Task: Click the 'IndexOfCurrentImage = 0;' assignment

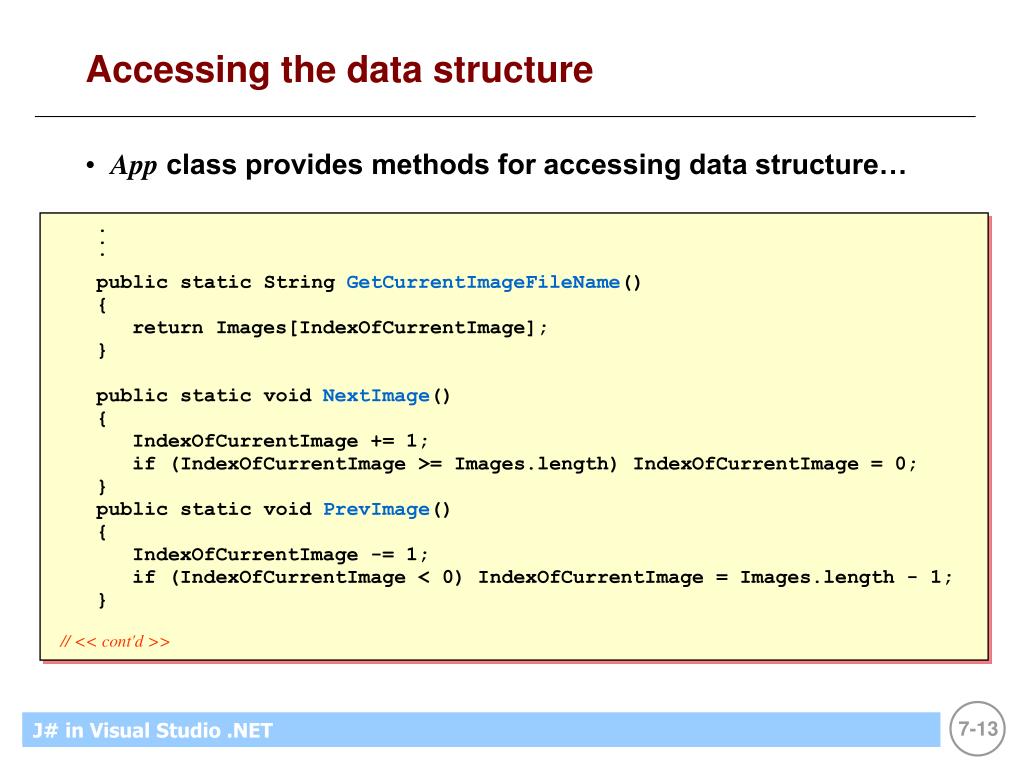Action: pos(775,464)
